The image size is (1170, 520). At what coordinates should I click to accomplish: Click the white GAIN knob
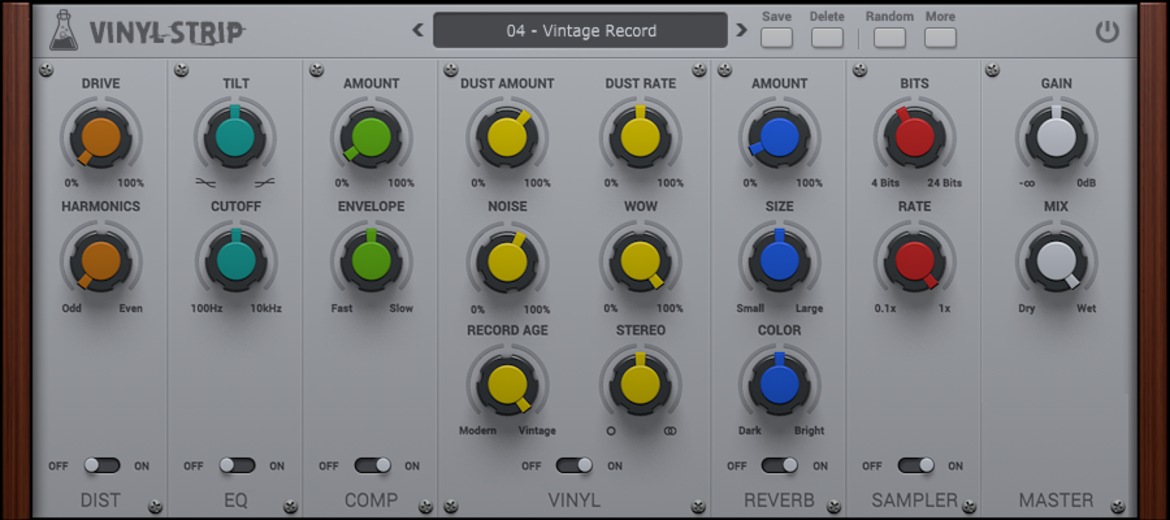tap(1057, 137)
